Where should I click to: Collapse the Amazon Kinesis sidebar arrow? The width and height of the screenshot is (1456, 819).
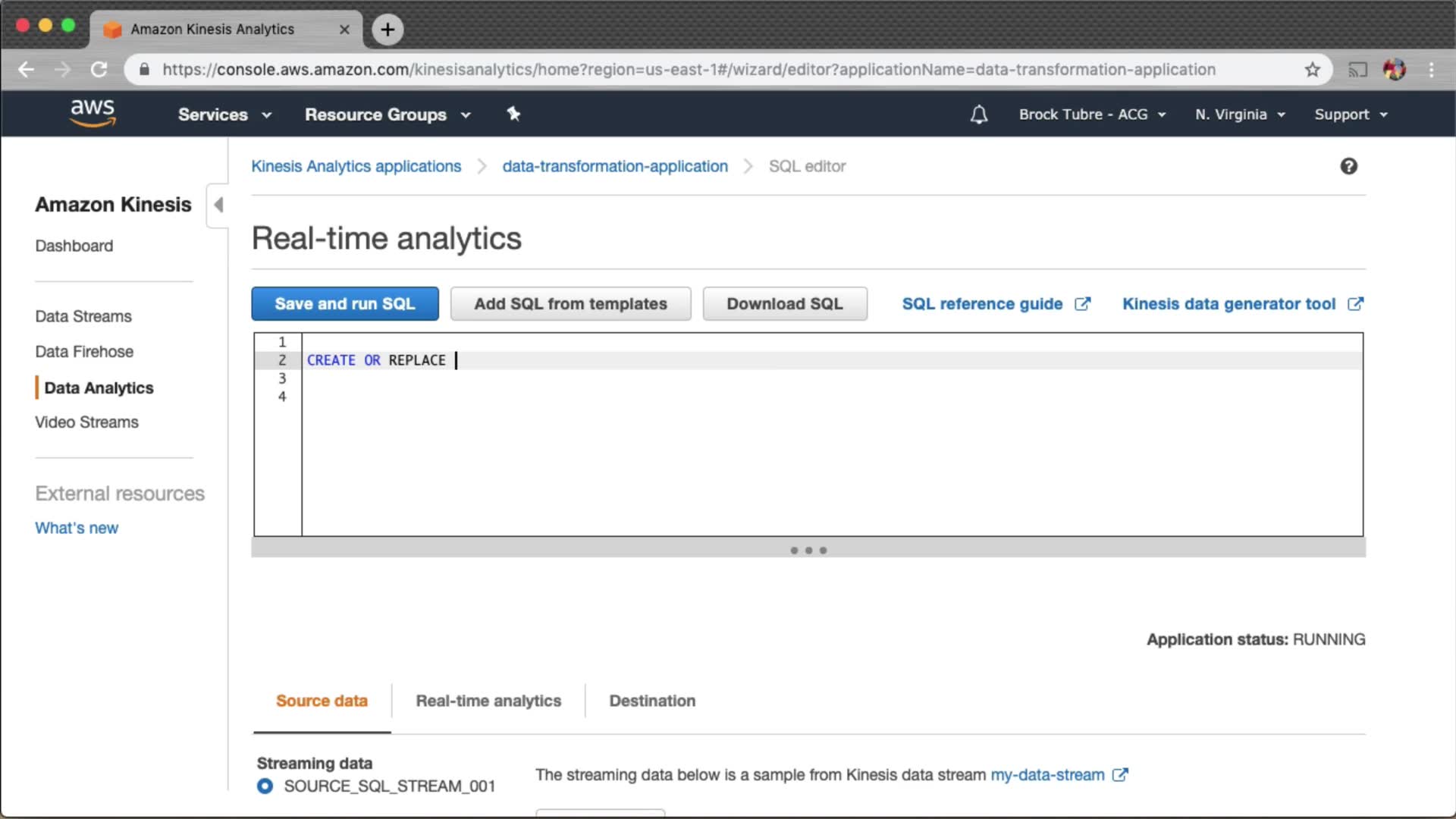(x=218, y=205)
